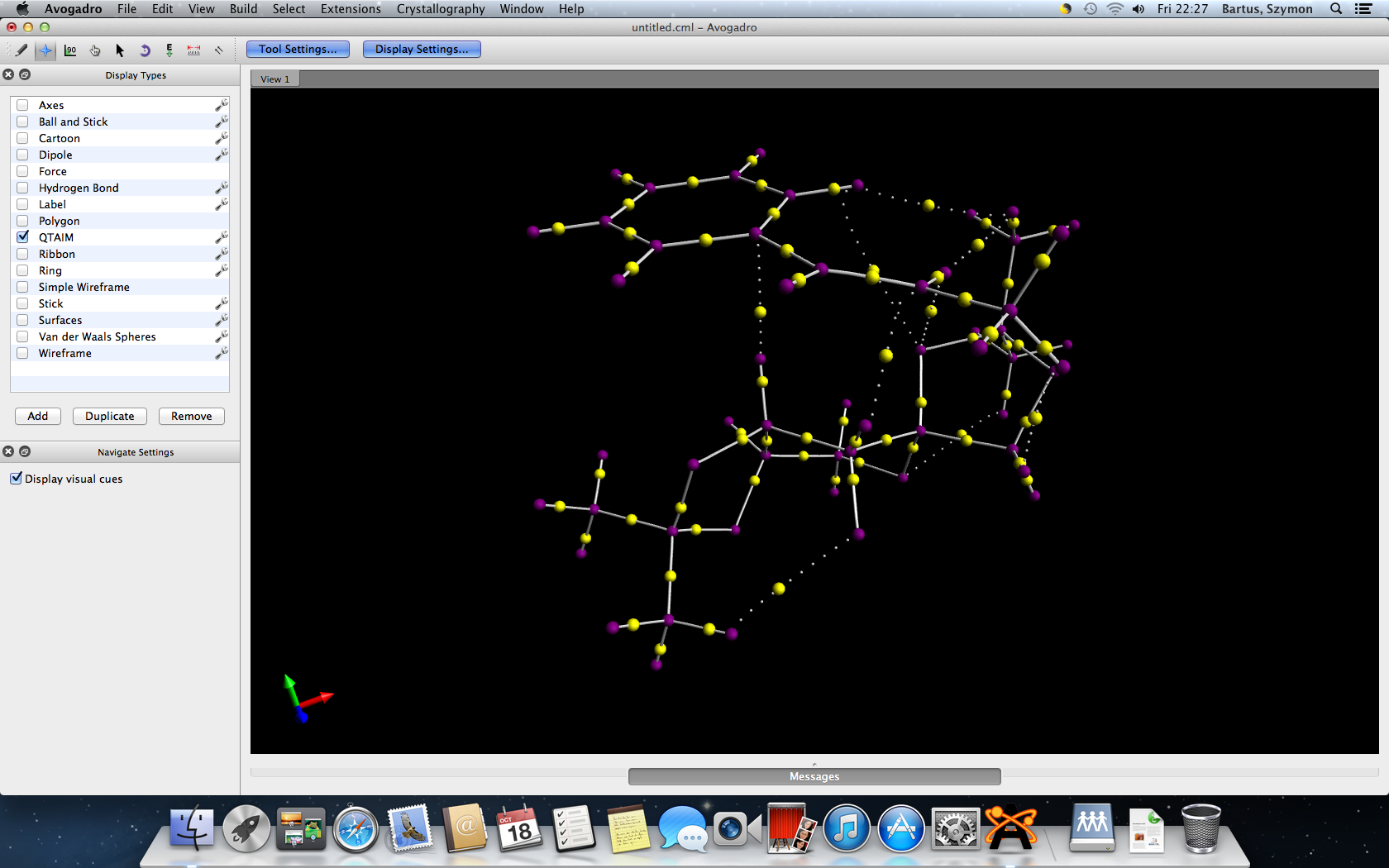
Task: Choose the Bond Centric Manipulate tool
Action: pyautogui.click(x=70, y=50)
